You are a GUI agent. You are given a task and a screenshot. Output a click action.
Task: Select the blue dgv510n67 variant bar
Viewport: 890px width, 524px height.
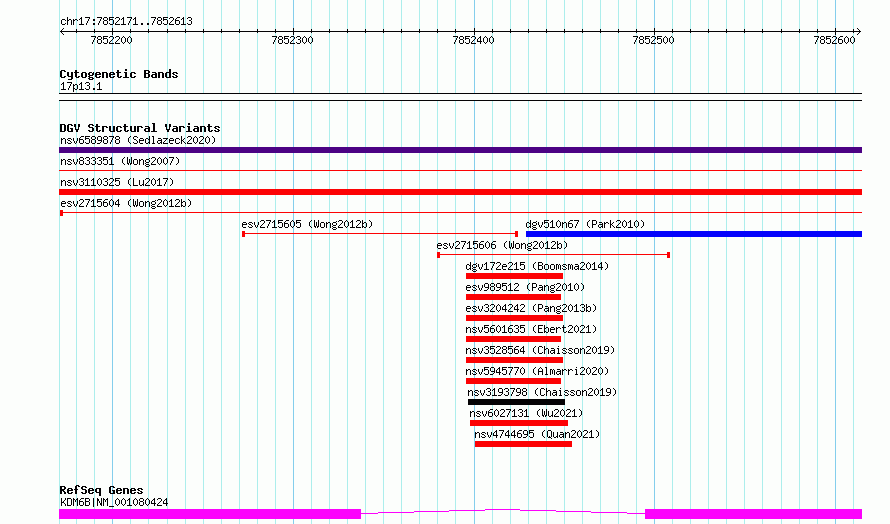[694, 234]
